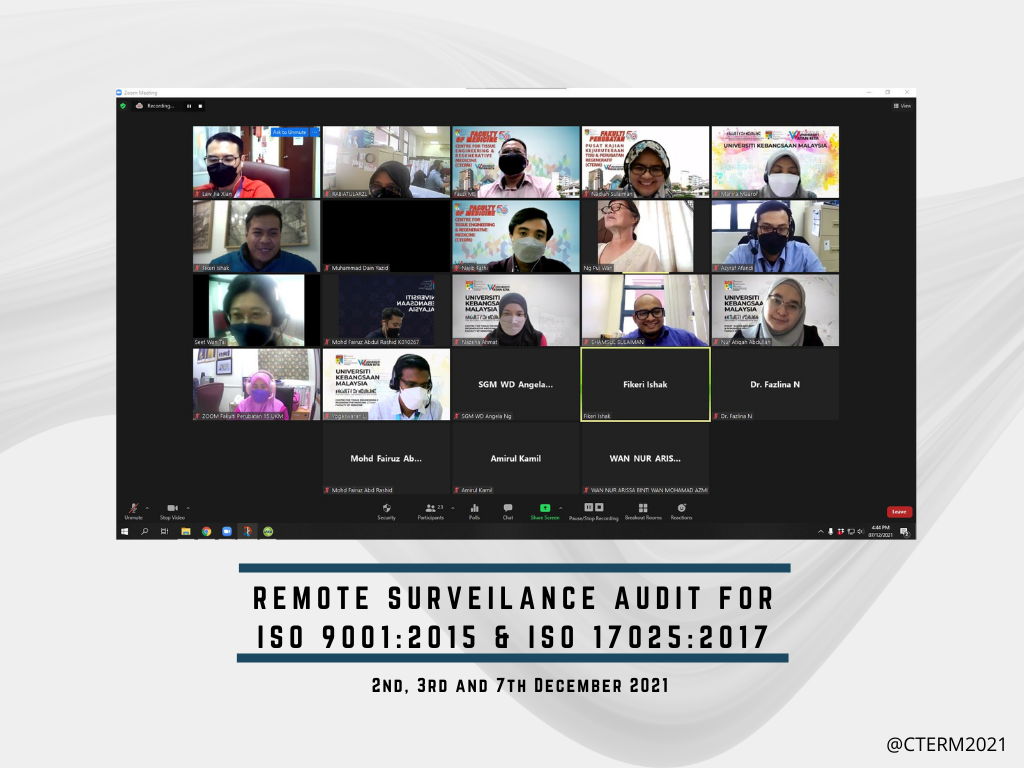Open the Reactions menu
This screenshot has height=768, width=1024.
(x=681, y=509)
